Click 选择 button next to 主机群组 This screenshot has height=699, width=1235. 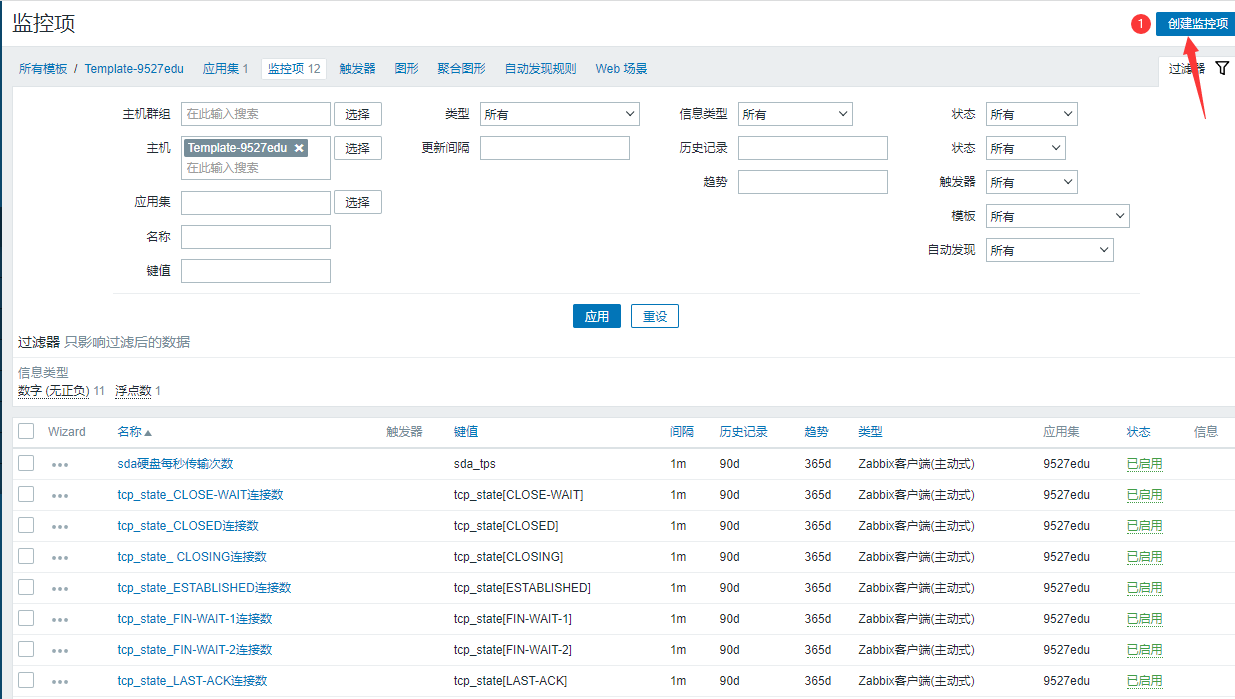tap(358, 114)
